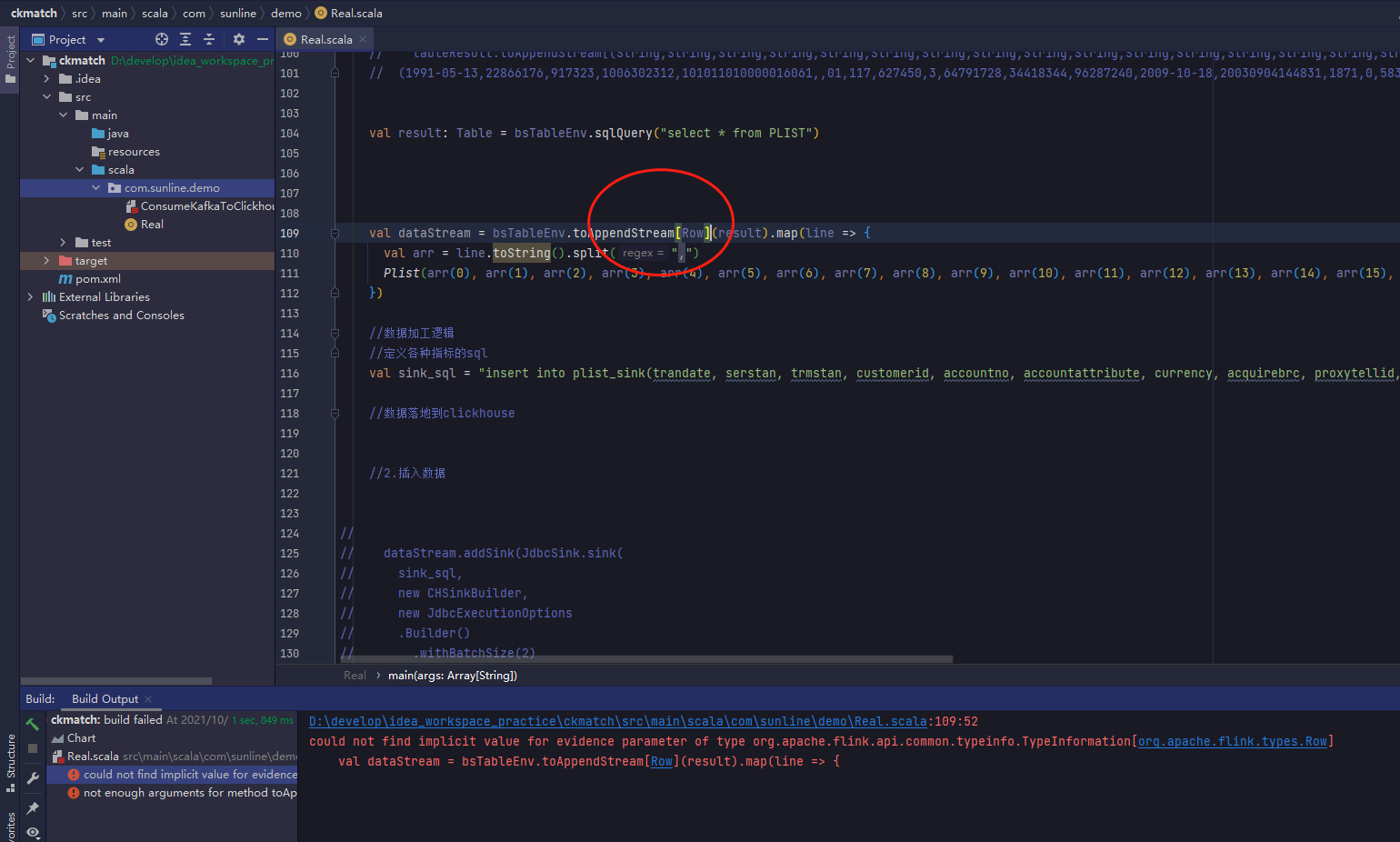This screenshot has width=1400, height=842.
Task: Open the Project side tool window tab
Action: pyautogui.click(x=10, y=60)
